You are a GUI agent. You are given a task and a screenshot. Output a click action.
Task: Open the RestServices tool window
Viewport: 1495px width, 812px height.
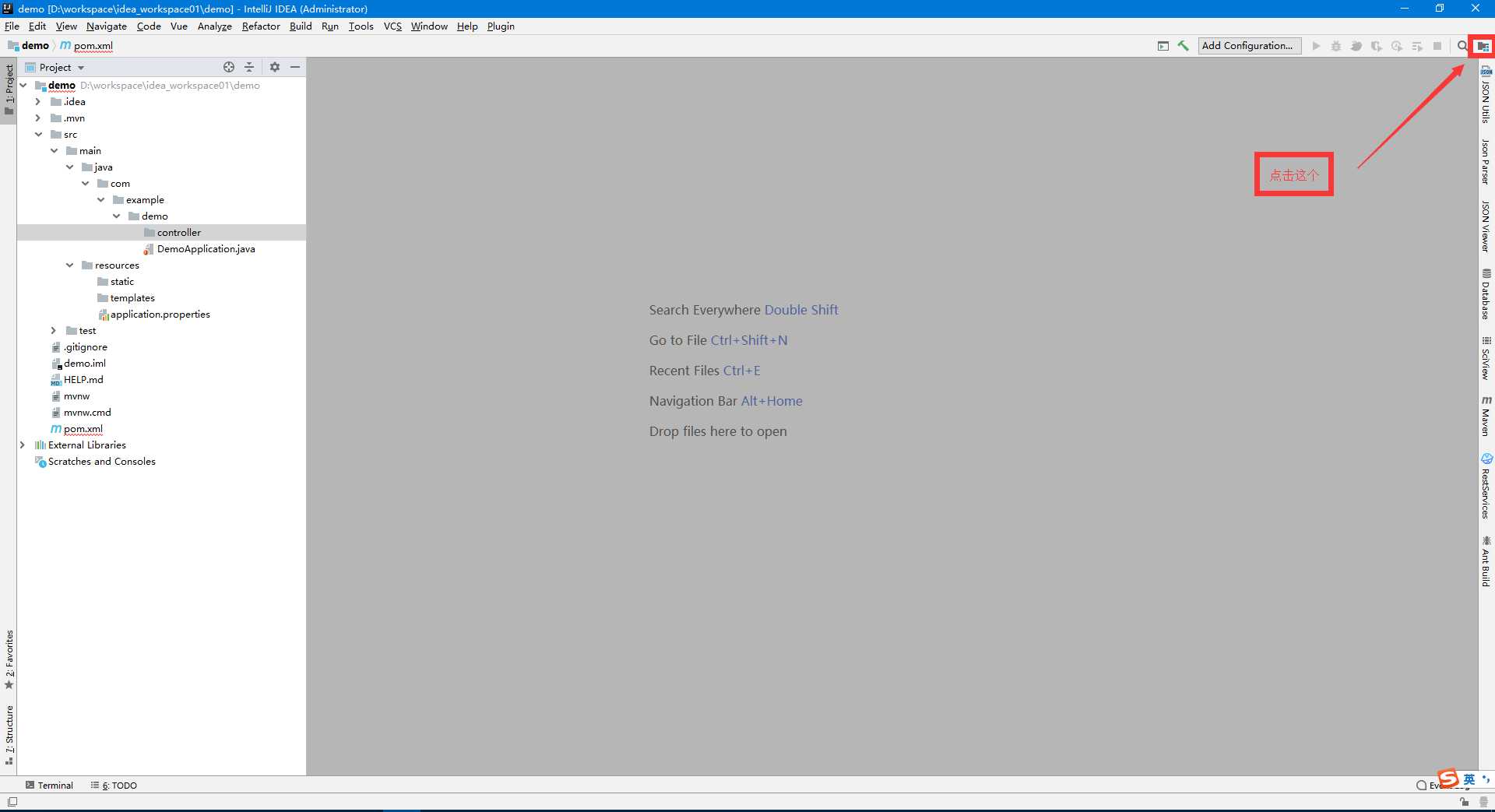click(1486, 486)
